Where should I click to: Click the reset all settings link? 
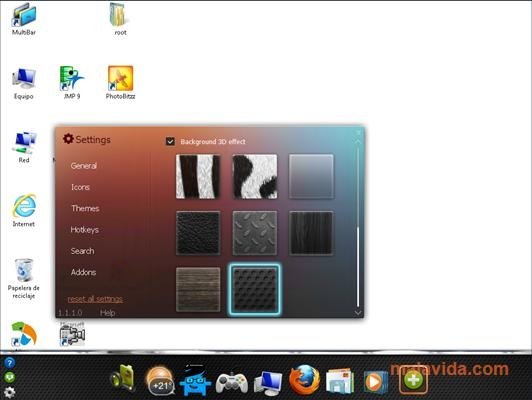pos(95,299)
